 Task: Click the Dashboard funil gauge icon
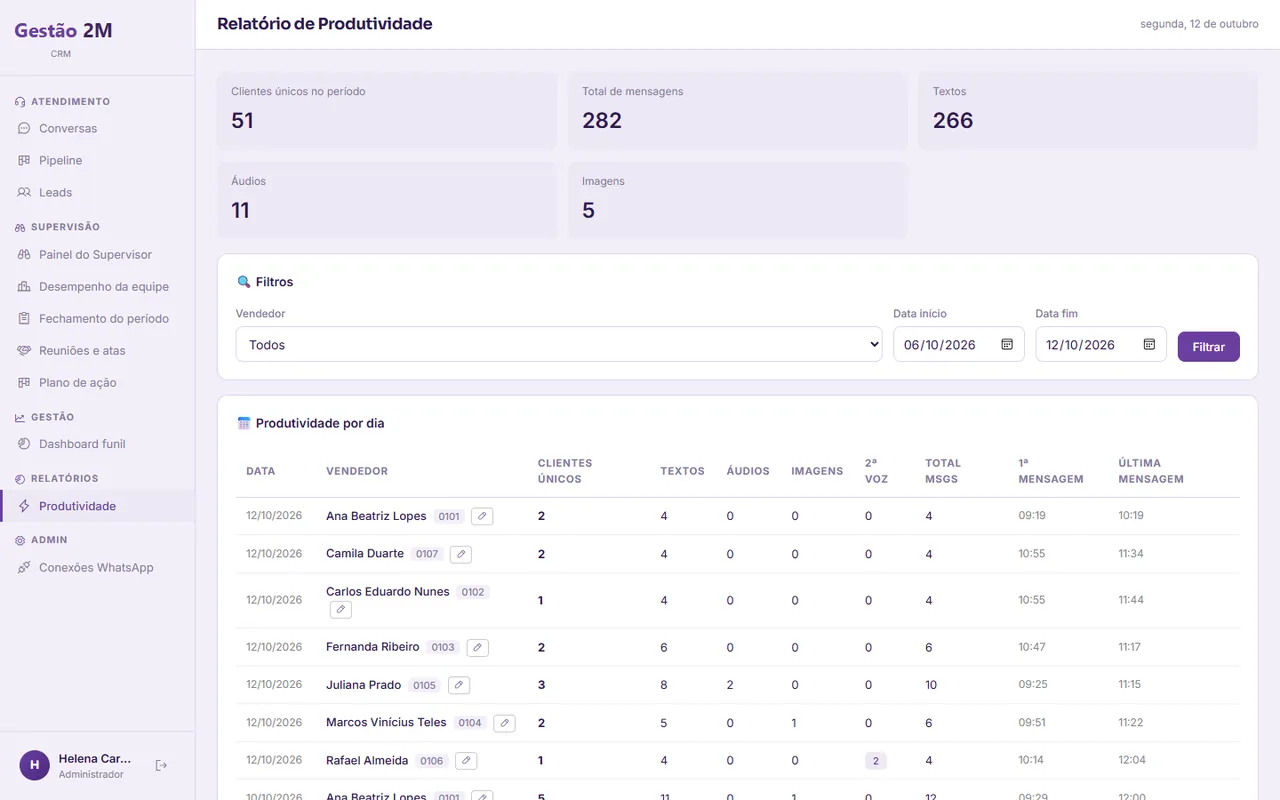click(x=24, y=444)
